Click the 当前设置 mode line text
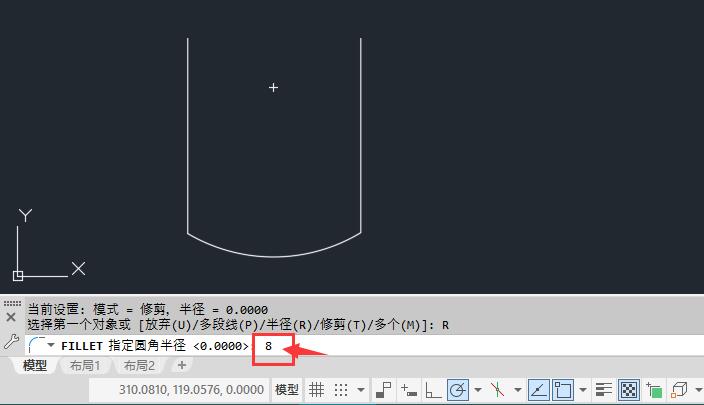Image resolution: width=704 pixels, height=405 pixels. tap(148, 309)
